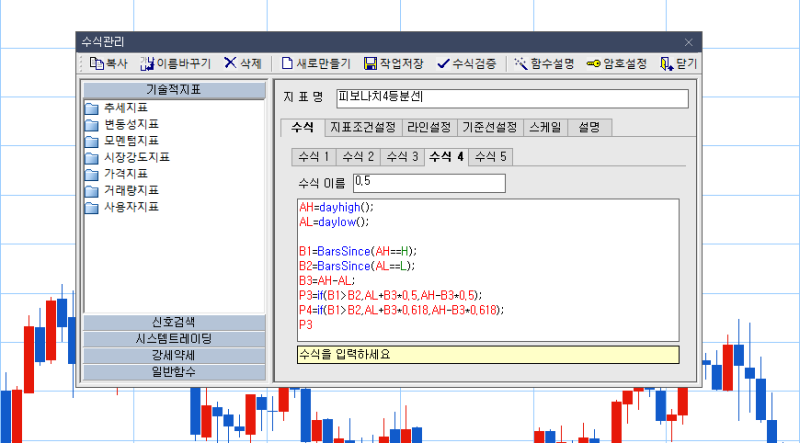Open 함수설명 function help wand icon
The width and height of the screenshot is (800, 443).
tap(520, 63)
